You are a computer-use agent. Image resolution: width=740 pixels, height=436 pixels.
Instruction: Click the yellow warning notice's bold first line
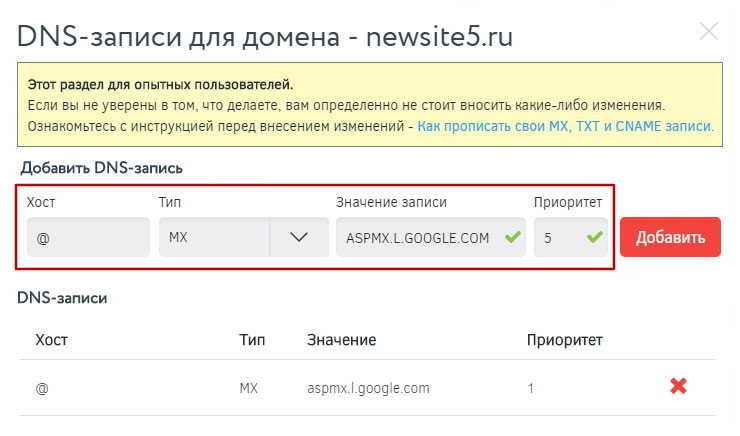coord(160,85)
